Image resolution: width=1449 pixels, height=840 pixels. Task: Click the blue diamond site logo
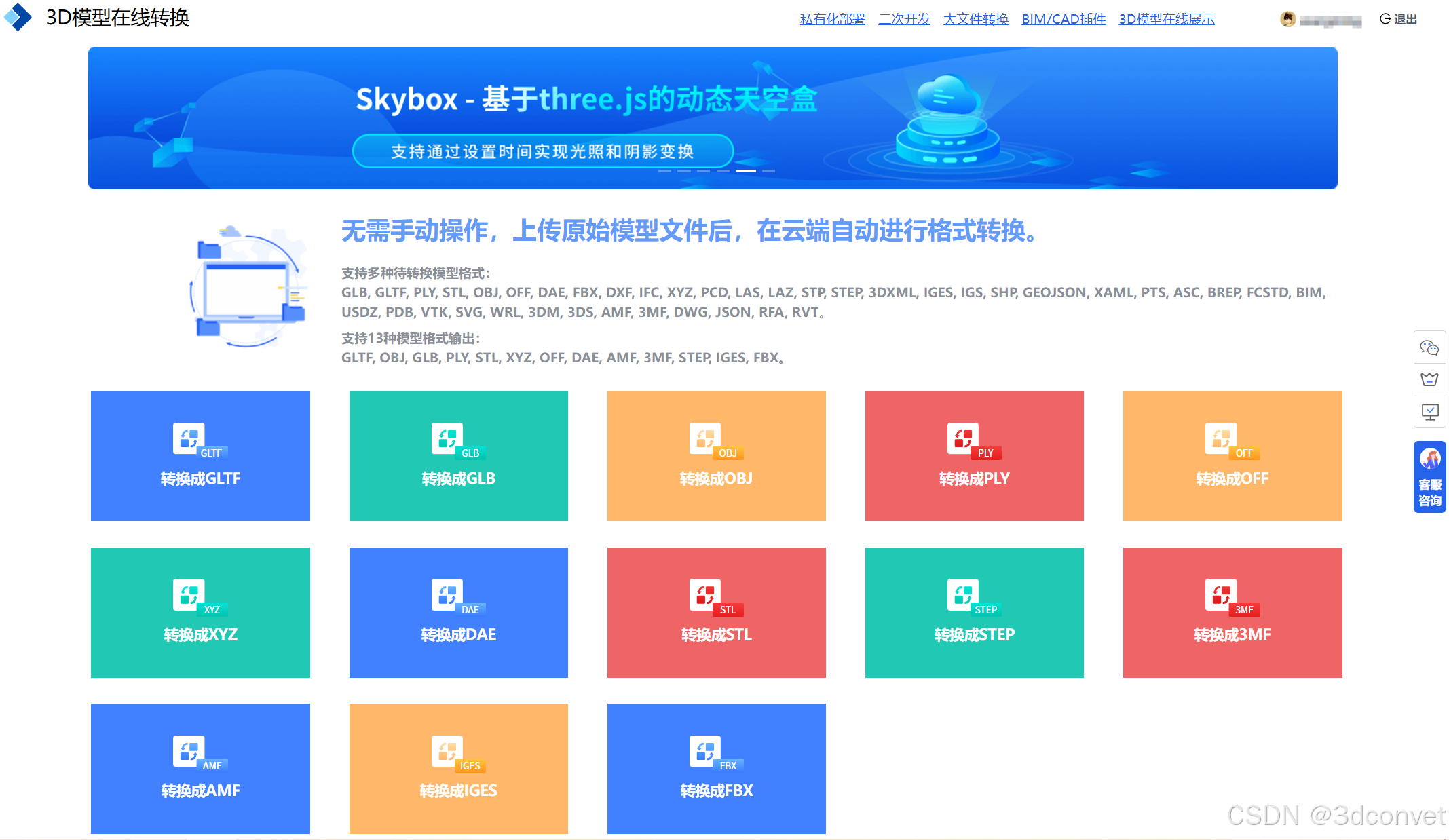tap(18, 18)
